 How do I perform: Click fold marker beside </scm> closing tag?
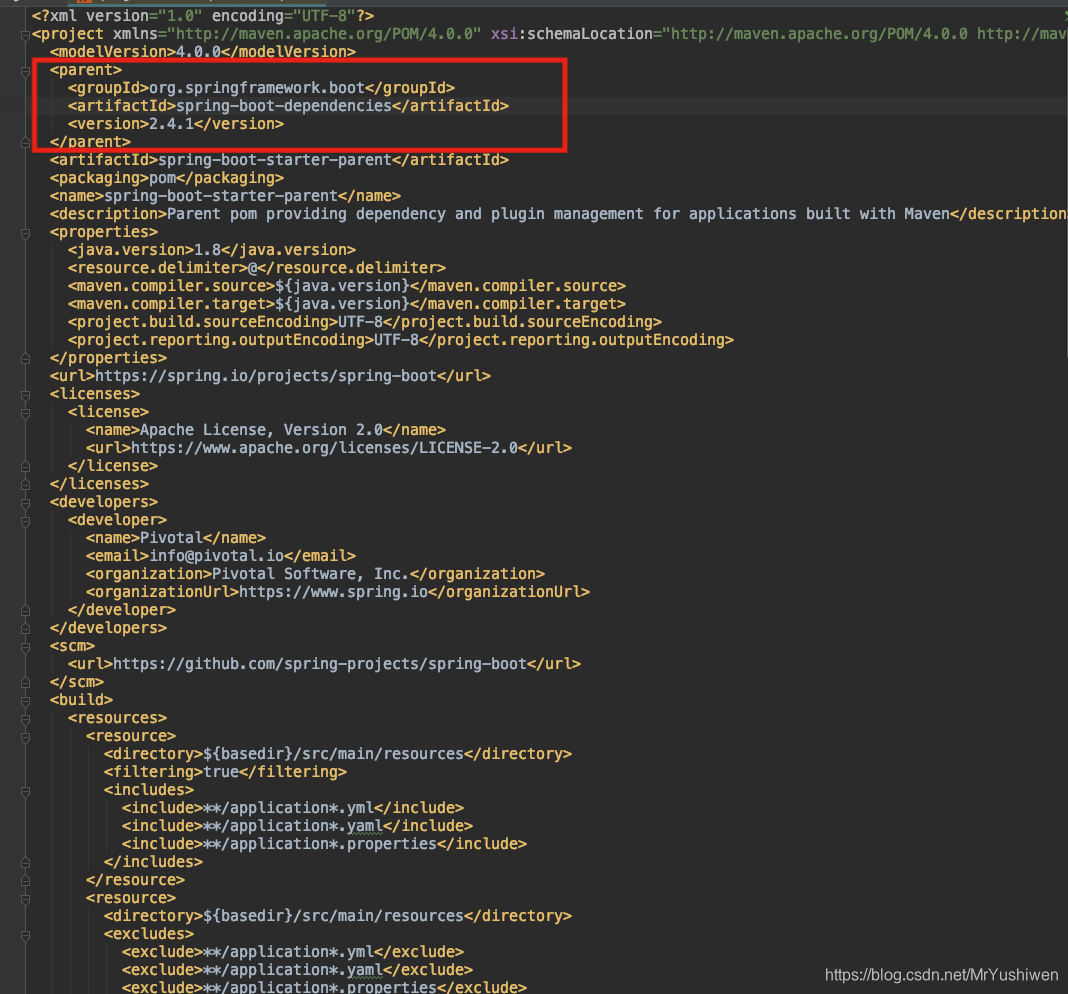25,683
